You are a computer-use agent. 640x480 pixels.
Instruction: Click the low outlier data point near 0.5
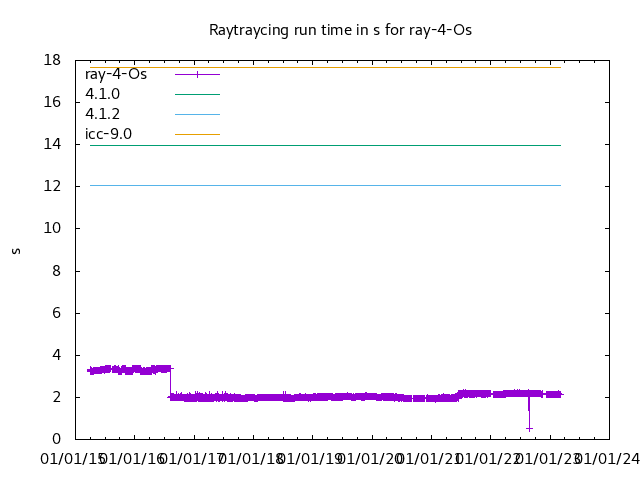click(529, 428)
